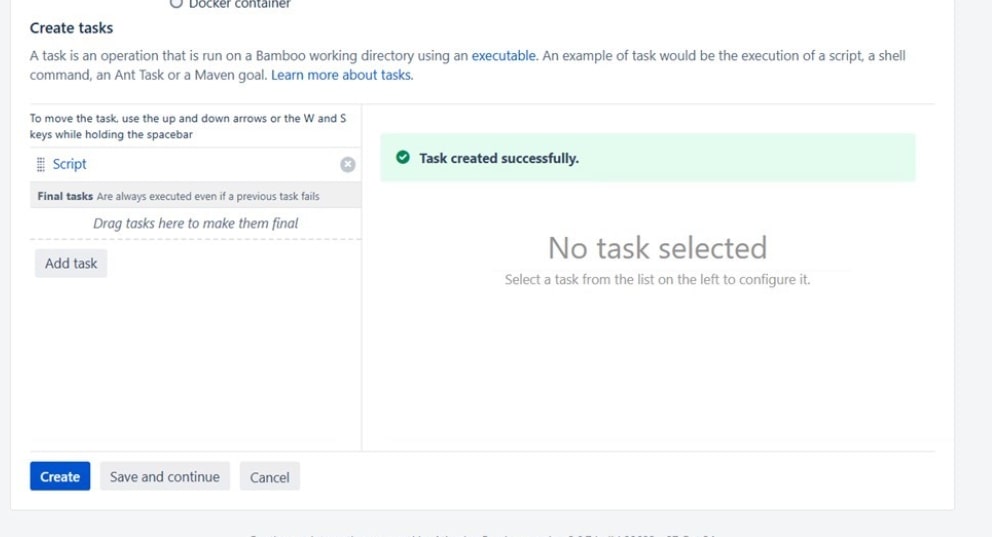992x537 pixels.
Task: Grab the drag handle beside Script
Action: [40, 164]
